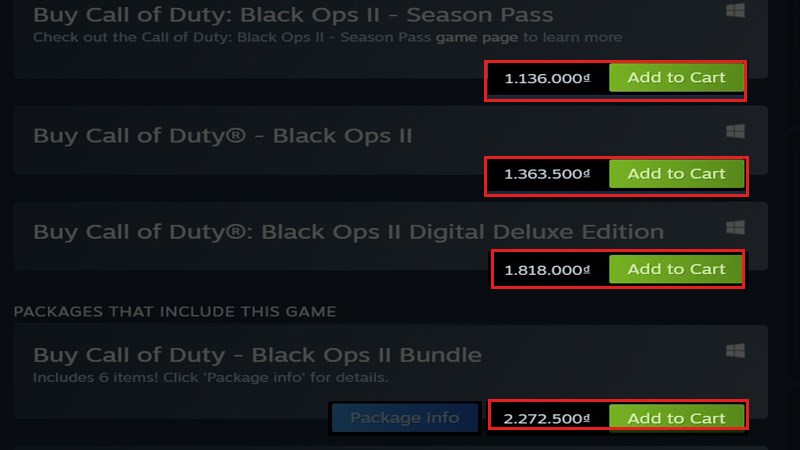Click Windows icon beside Buy Call of Duty® - Black Ops II

point(735,132)
